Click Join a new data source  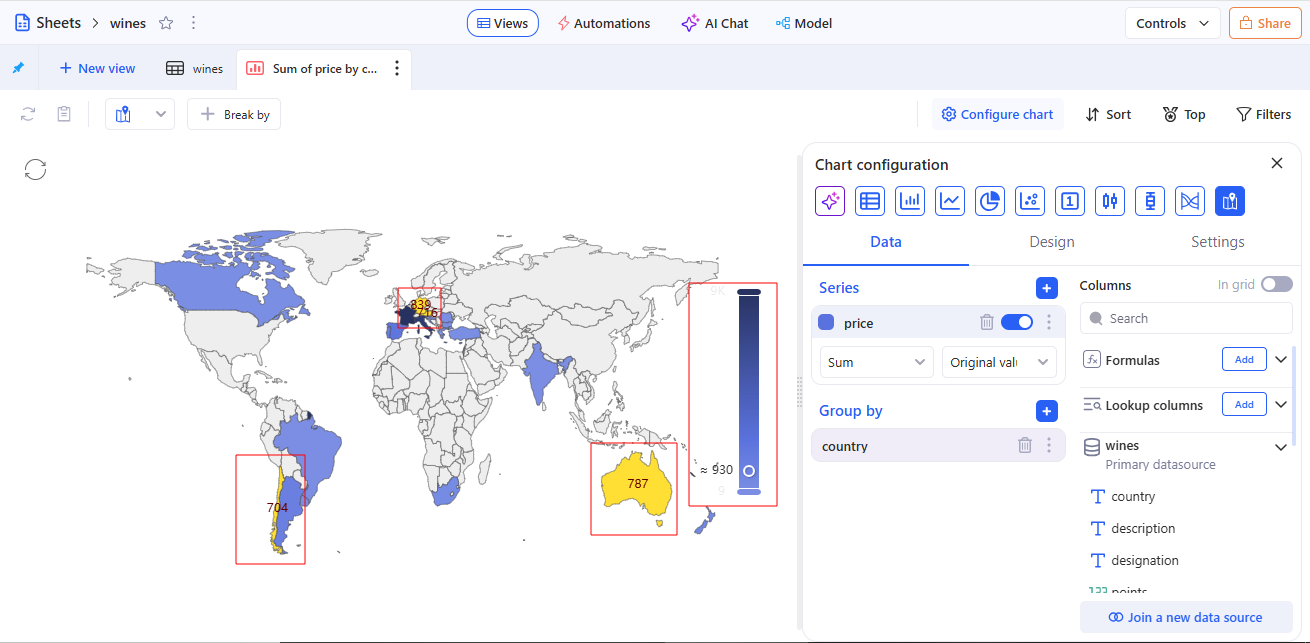[1186, 617]
